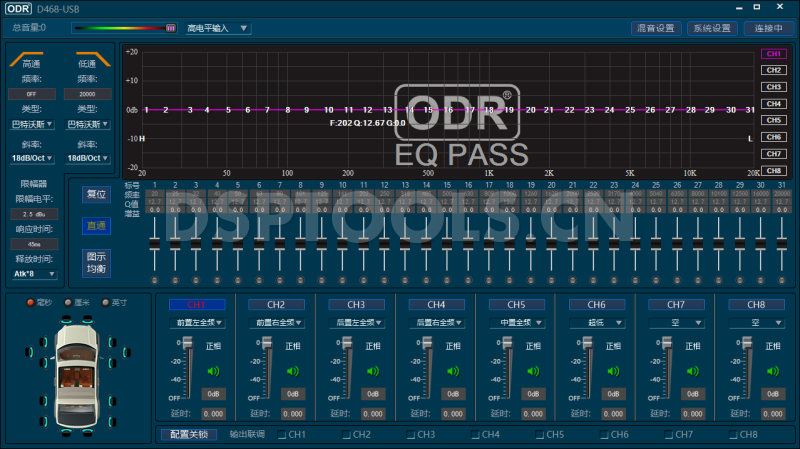Click the low-pass filter curve icon
The image size is (800, 449).
(x=93, y=58)
